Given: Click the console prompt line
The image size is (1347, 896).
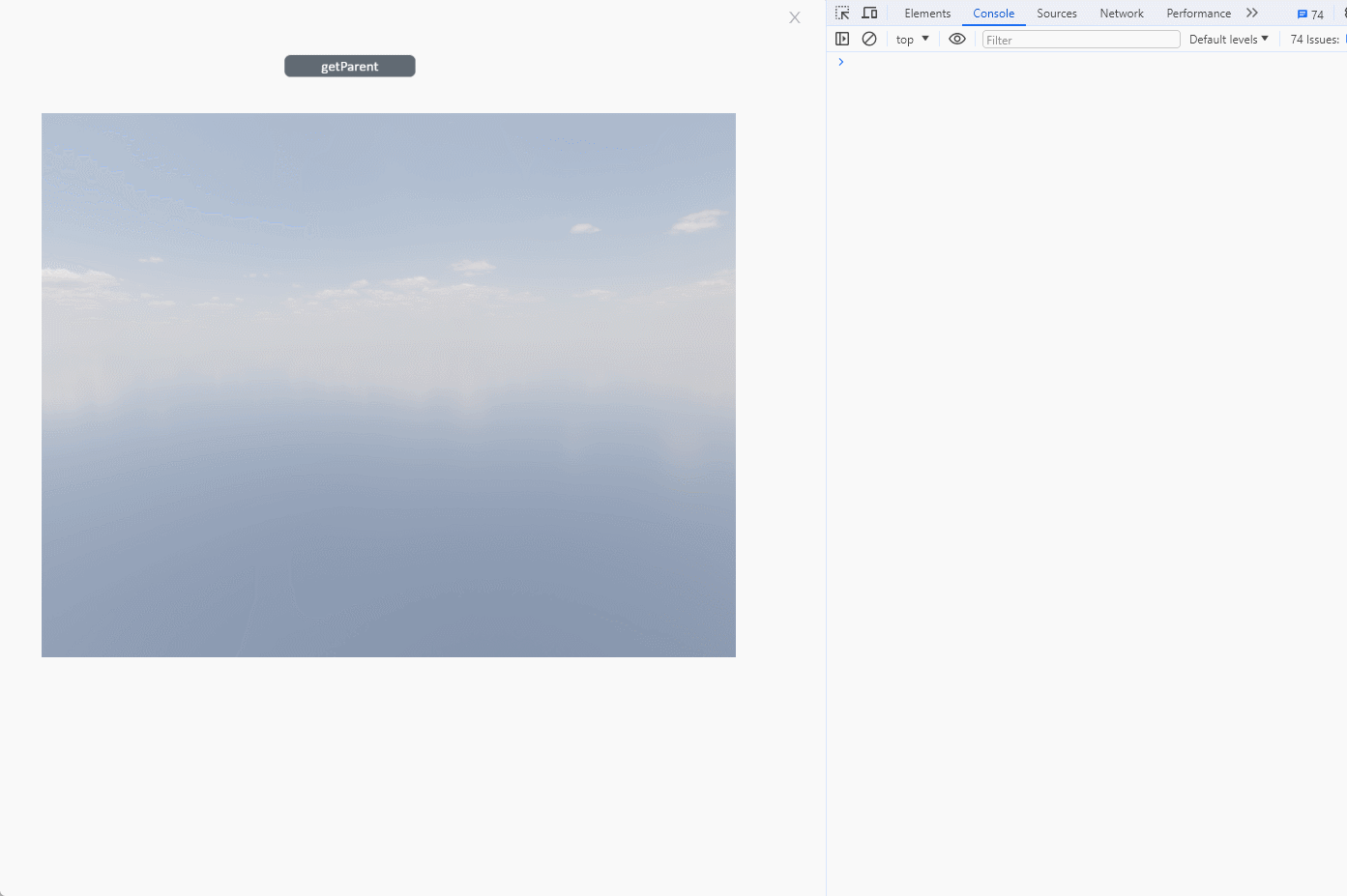Looking at the screenshot, I should [x=1083, y=62].
